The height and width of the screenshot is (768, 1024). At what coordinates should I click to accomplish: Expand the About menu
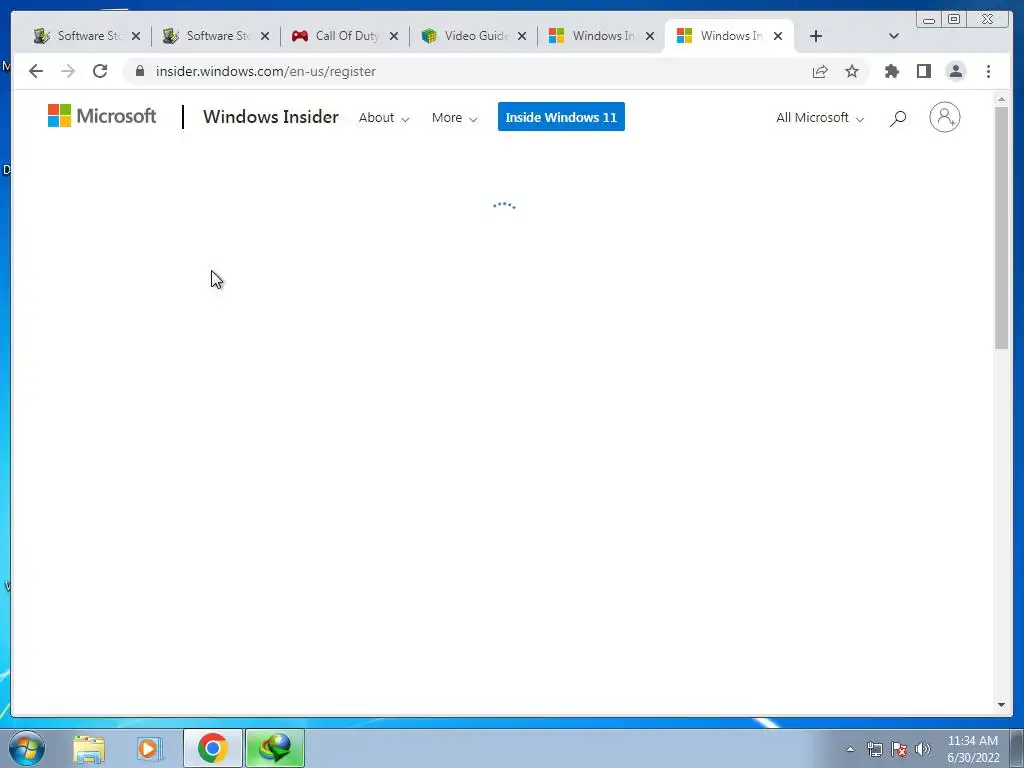point(384,118)
